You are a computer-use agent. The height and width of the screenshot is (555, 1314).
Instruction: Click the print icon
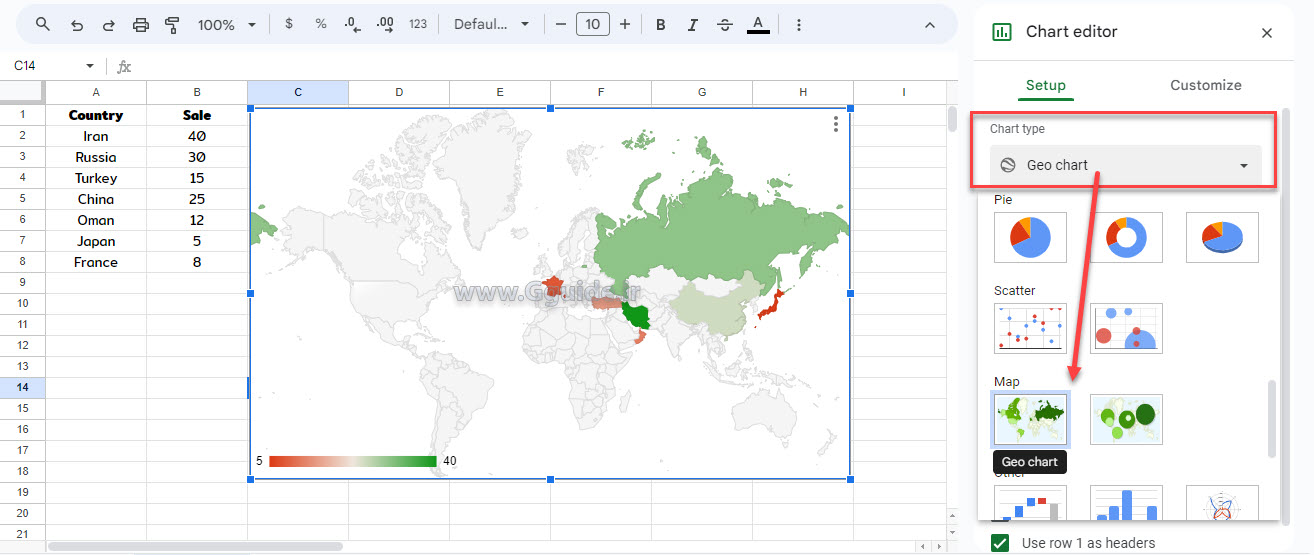tap(141, 24)
